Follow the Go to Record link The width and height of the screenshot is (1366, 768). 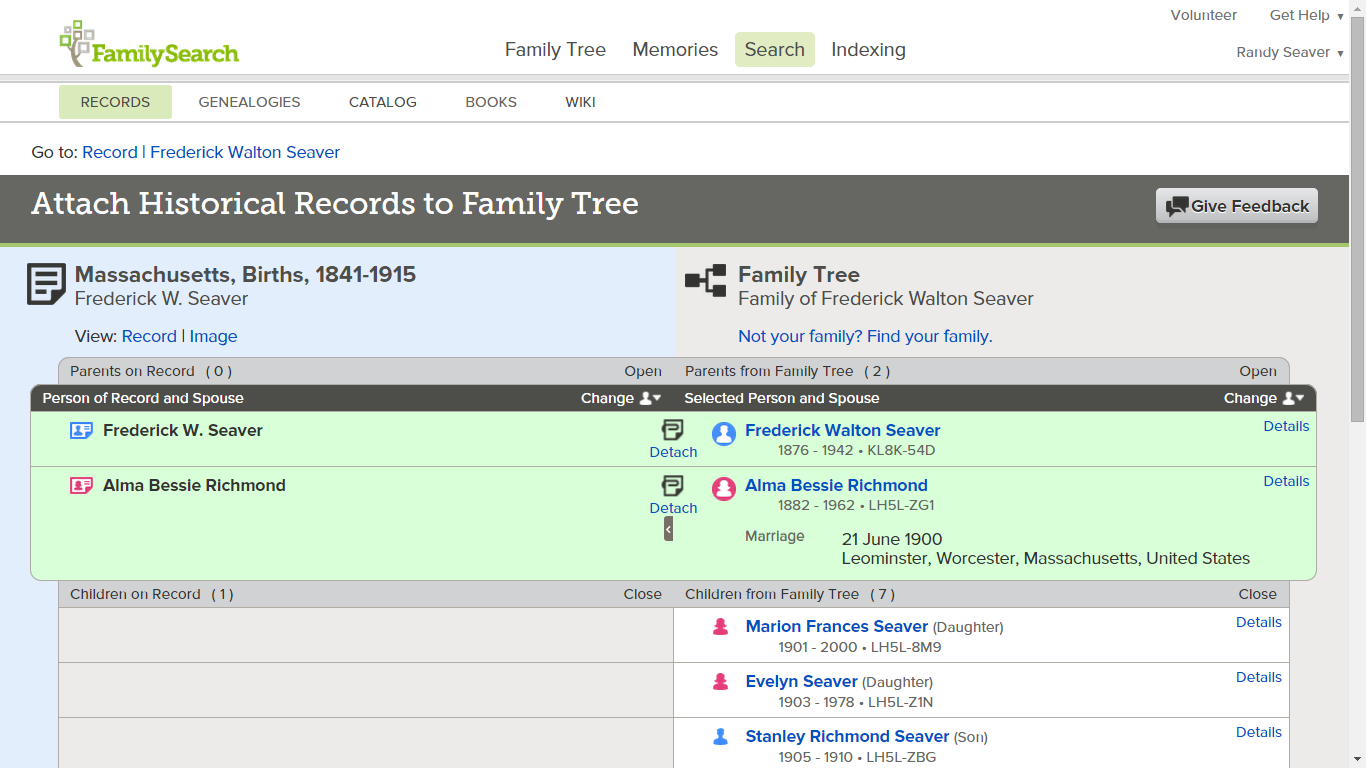click(110, 152)
